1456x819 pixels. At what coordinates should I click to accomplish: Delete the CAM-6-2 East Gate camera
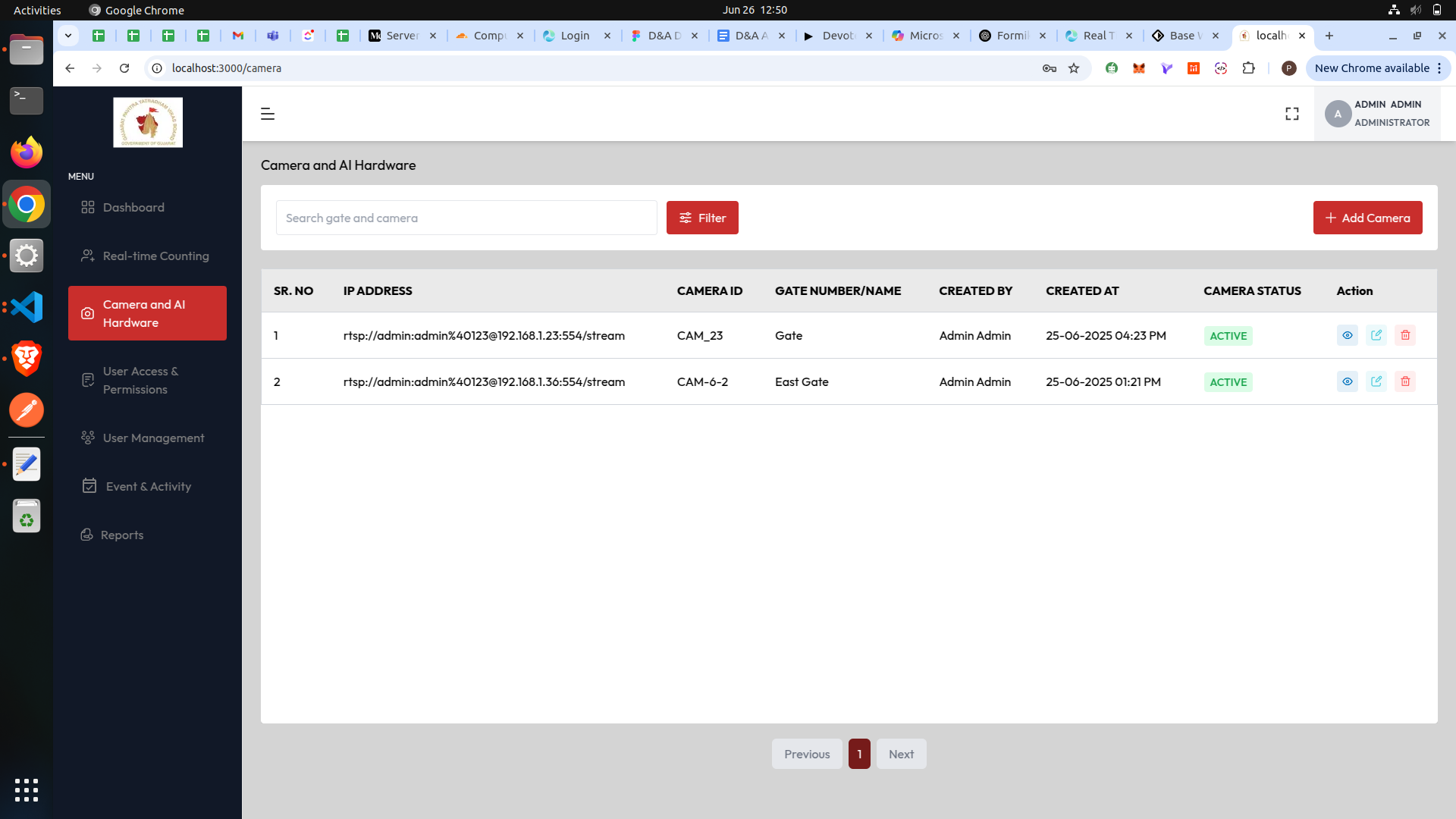pyautogui.click(x=1405, y=381)
